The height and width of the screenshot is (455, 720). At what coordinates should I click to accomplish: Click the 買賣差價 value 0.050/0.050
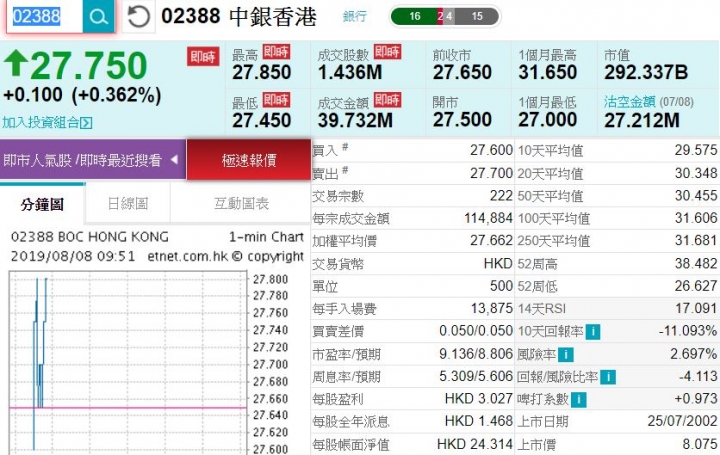point(476,331)
